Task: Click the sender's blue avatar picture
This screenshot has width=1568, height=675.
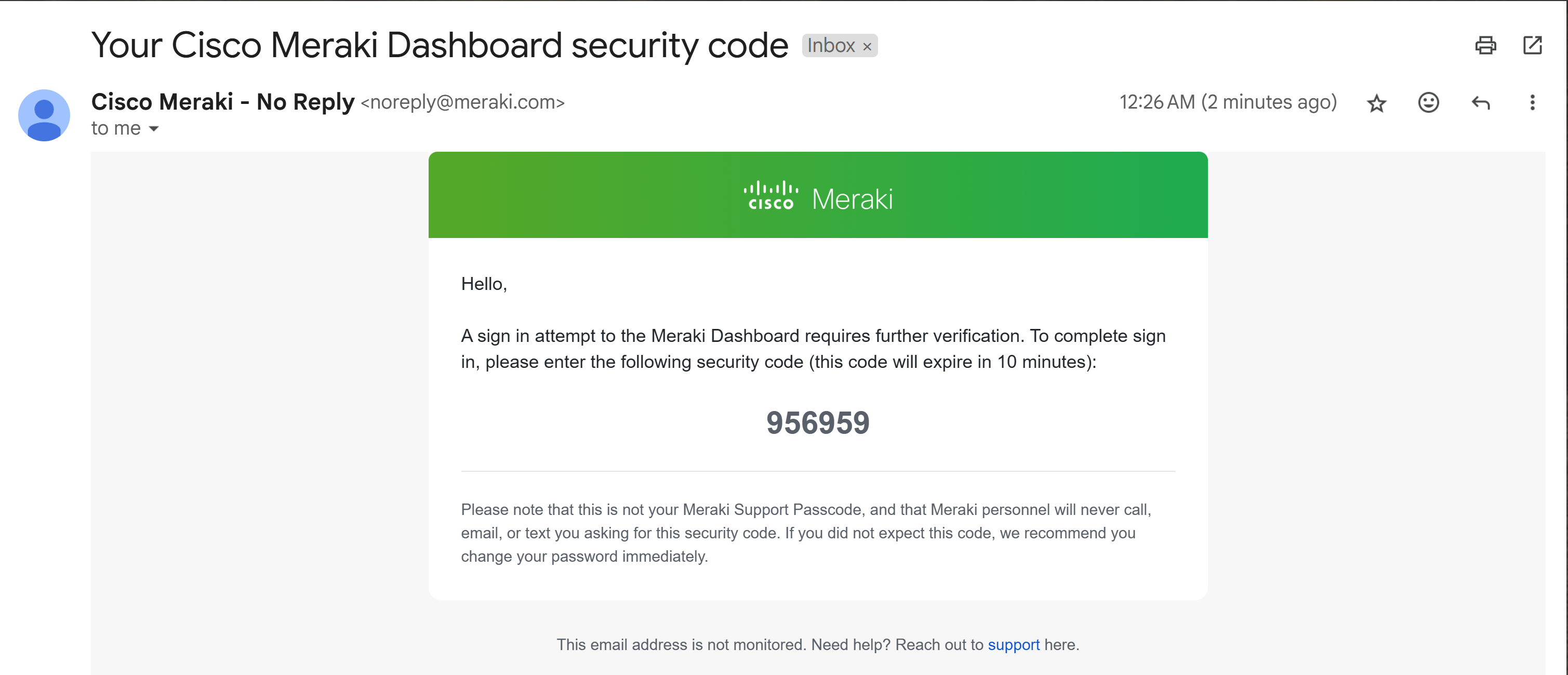Action: [44, 116]
